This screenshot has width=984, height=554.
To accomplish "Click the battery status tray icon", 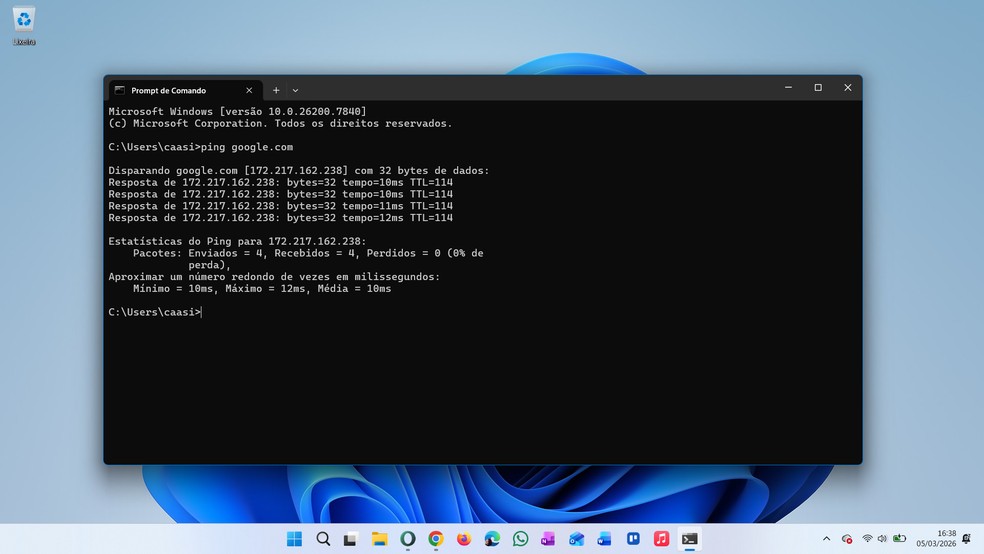I will pyautogui.click(x=899, y=539).
